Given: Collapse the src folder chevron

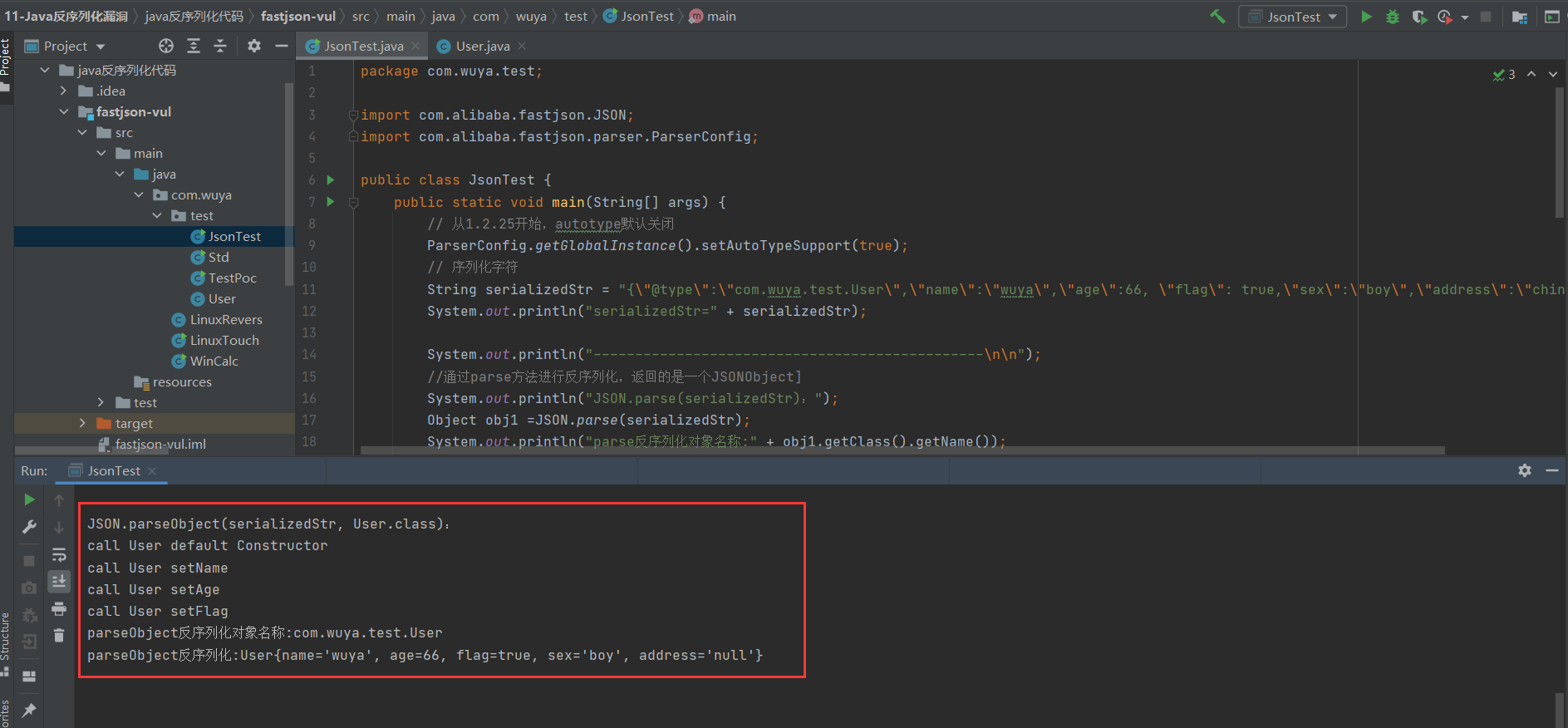Looking at the screenshot, I should (82, 132).
